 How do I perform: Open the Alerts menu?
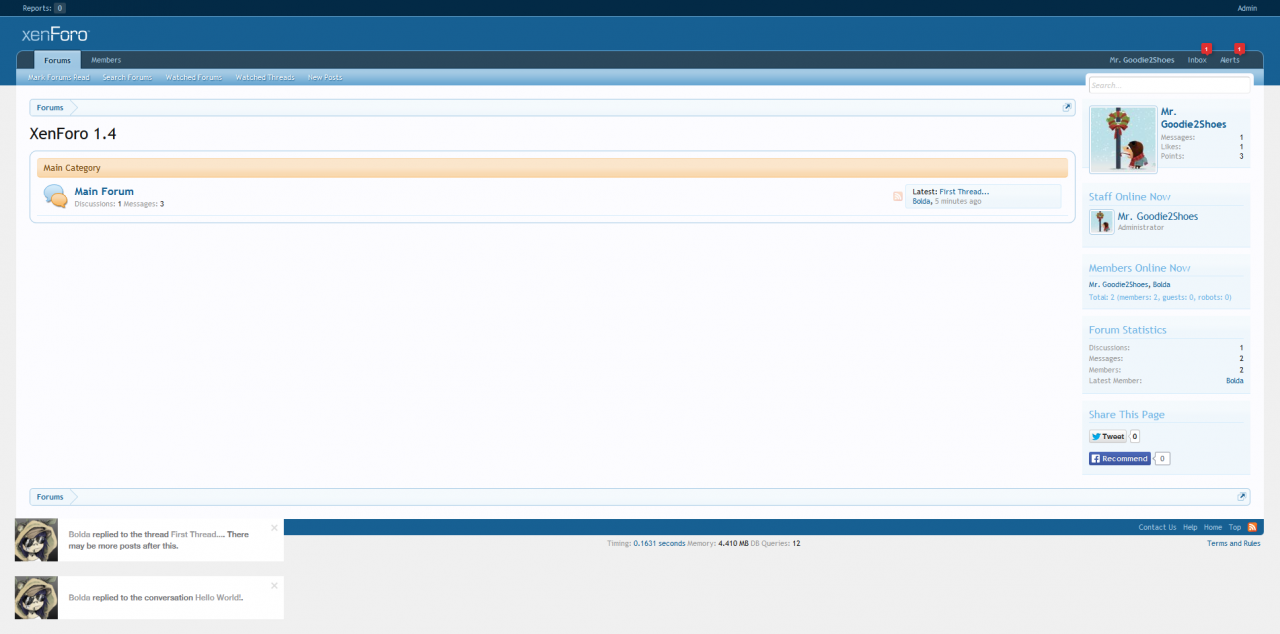tap(1230, 60)
